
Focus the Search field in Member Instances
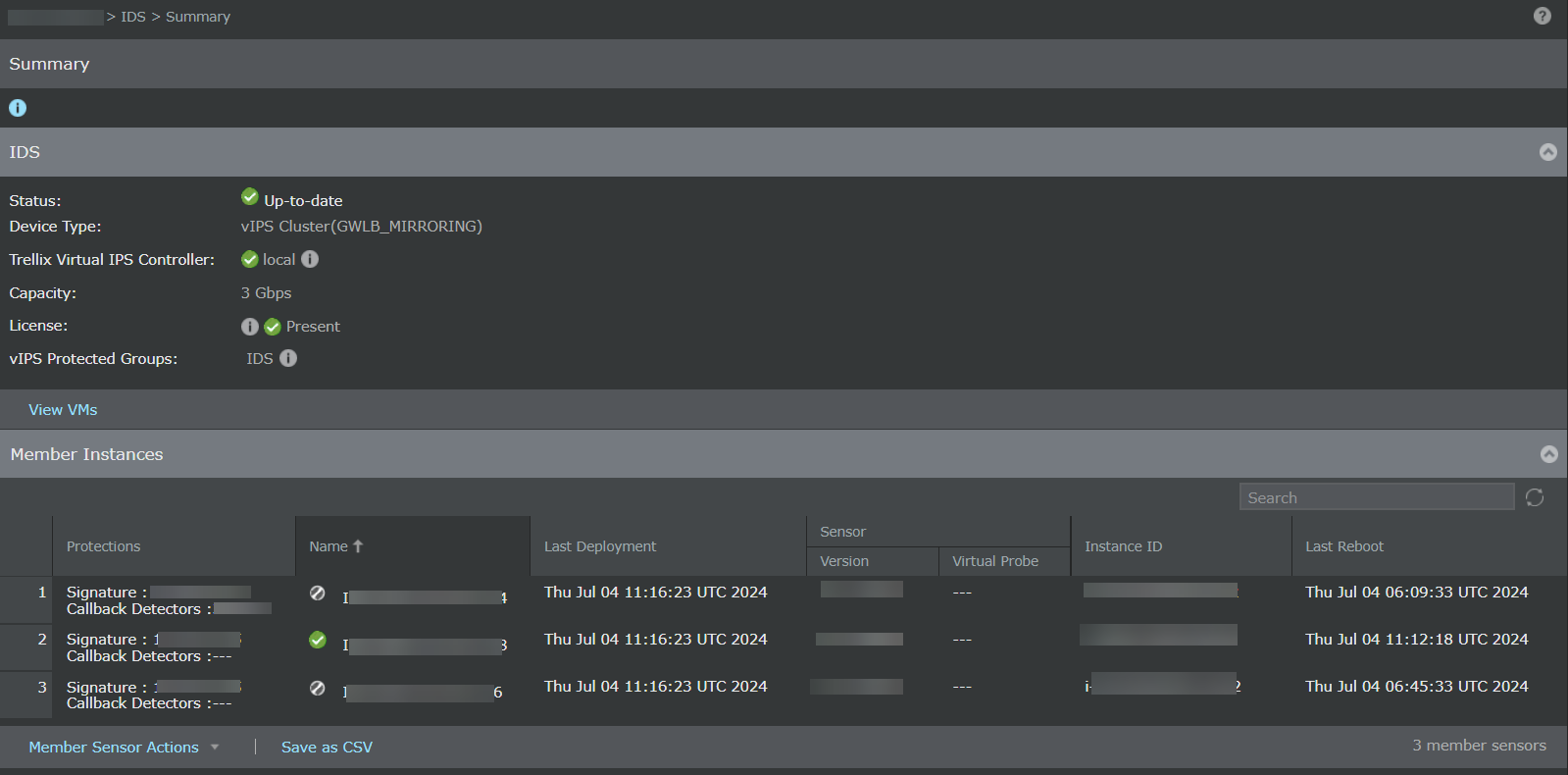pyautogui.click(x=1377, y=497)
